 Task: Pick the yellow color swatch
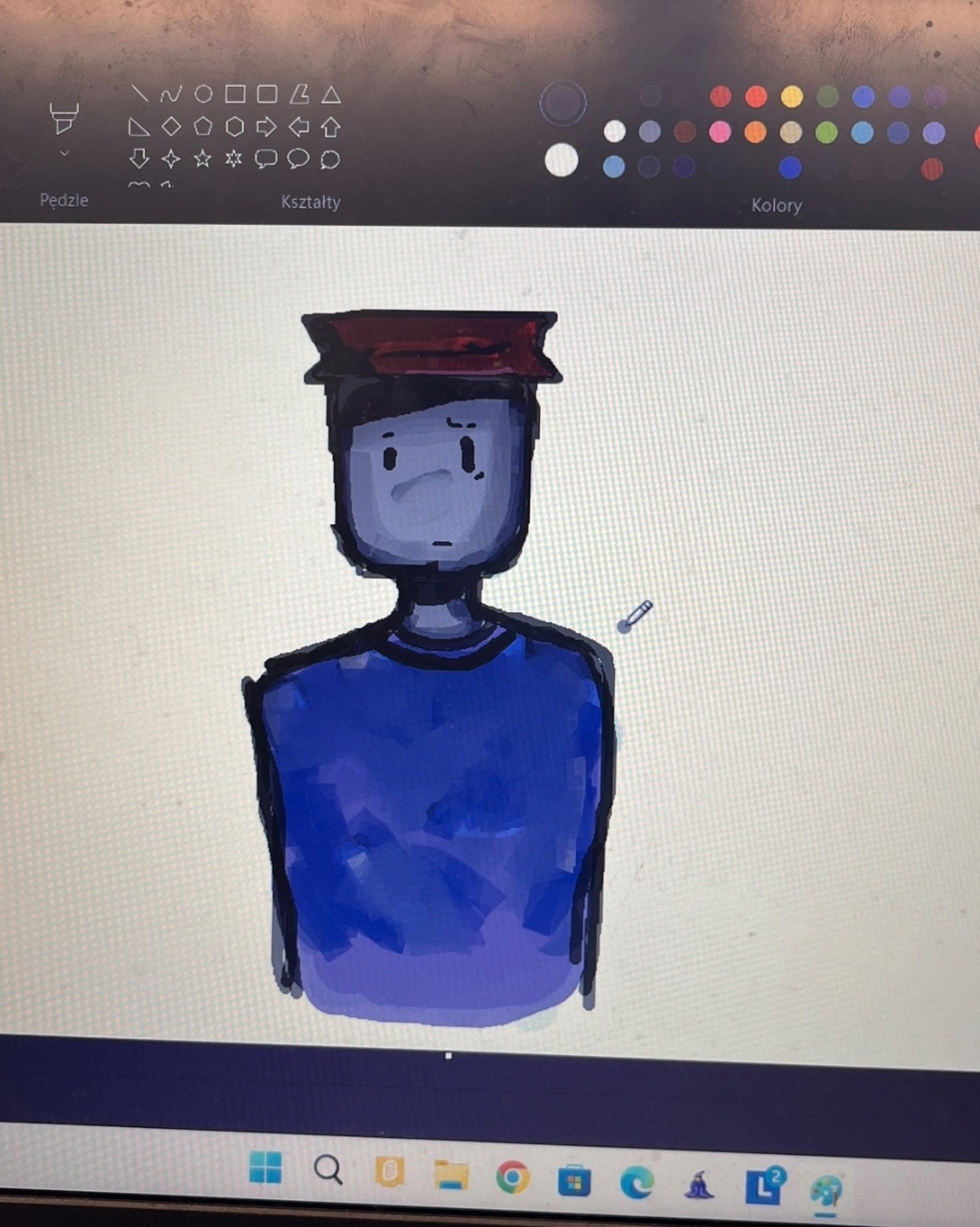coord(791,97)
